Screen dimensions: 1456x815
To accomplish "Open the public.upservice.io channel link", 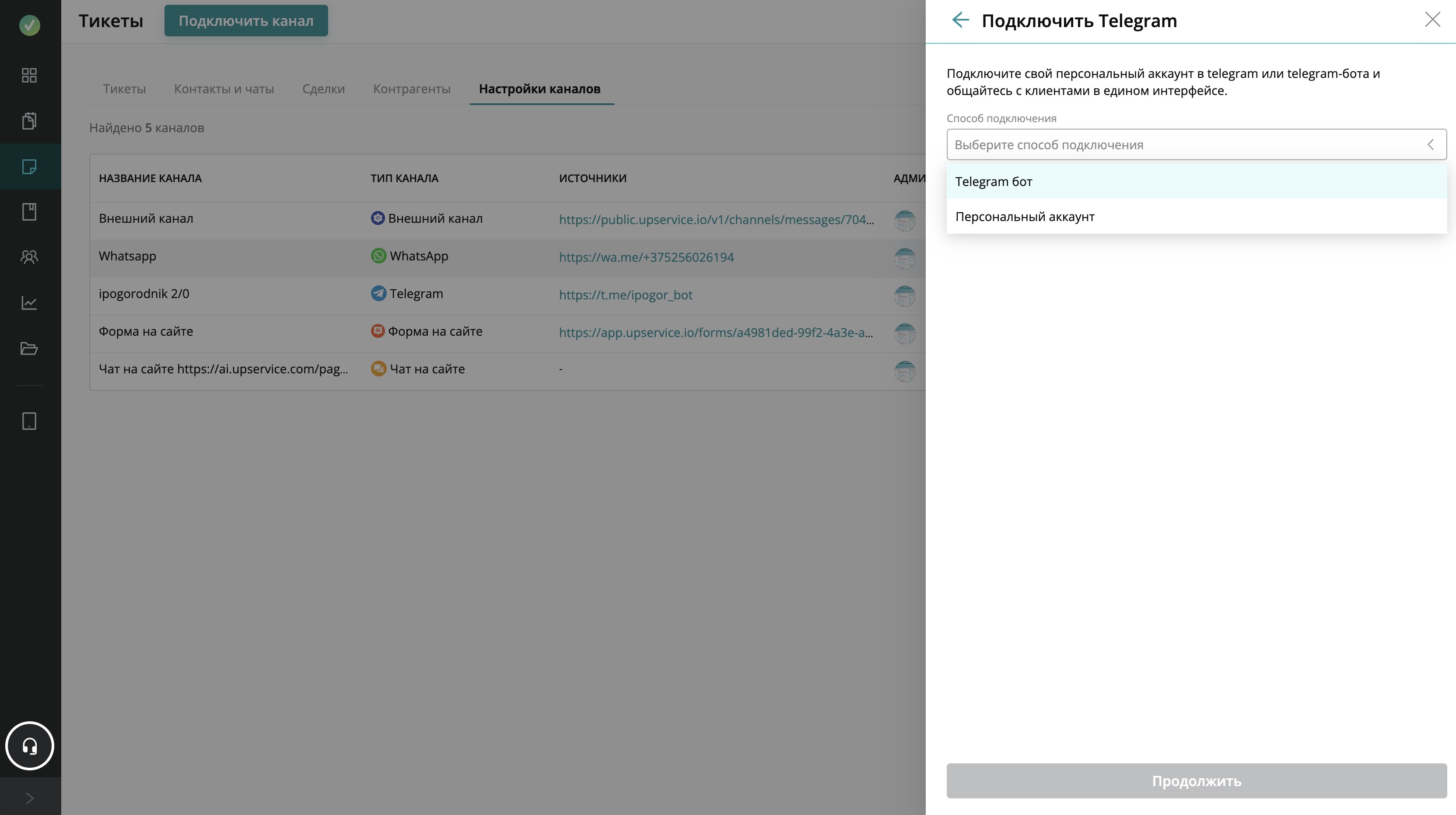I will (717, 219).
